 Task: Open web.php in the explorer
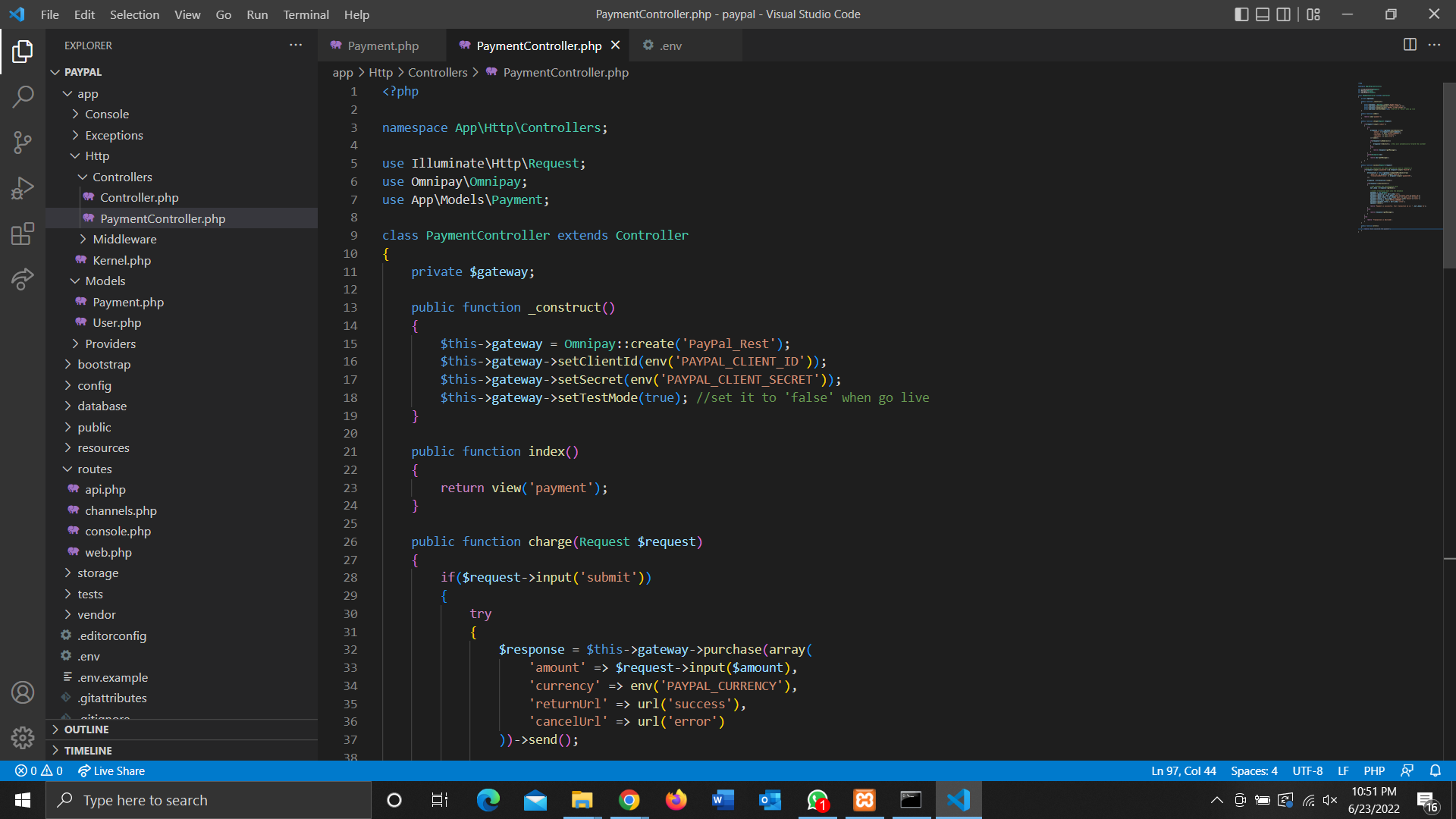(108, 552)
